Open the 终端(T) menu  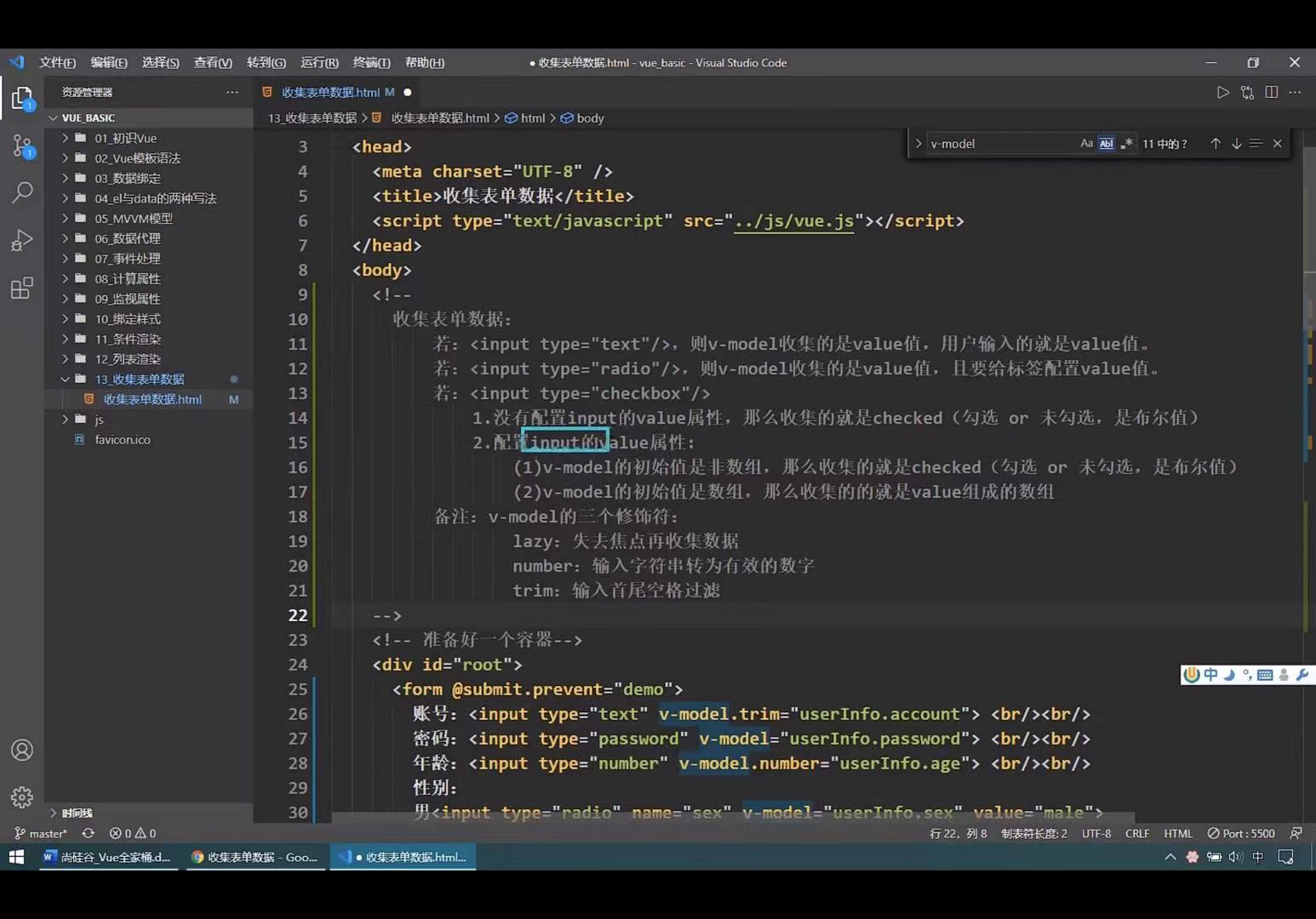[x=371, y=63]
